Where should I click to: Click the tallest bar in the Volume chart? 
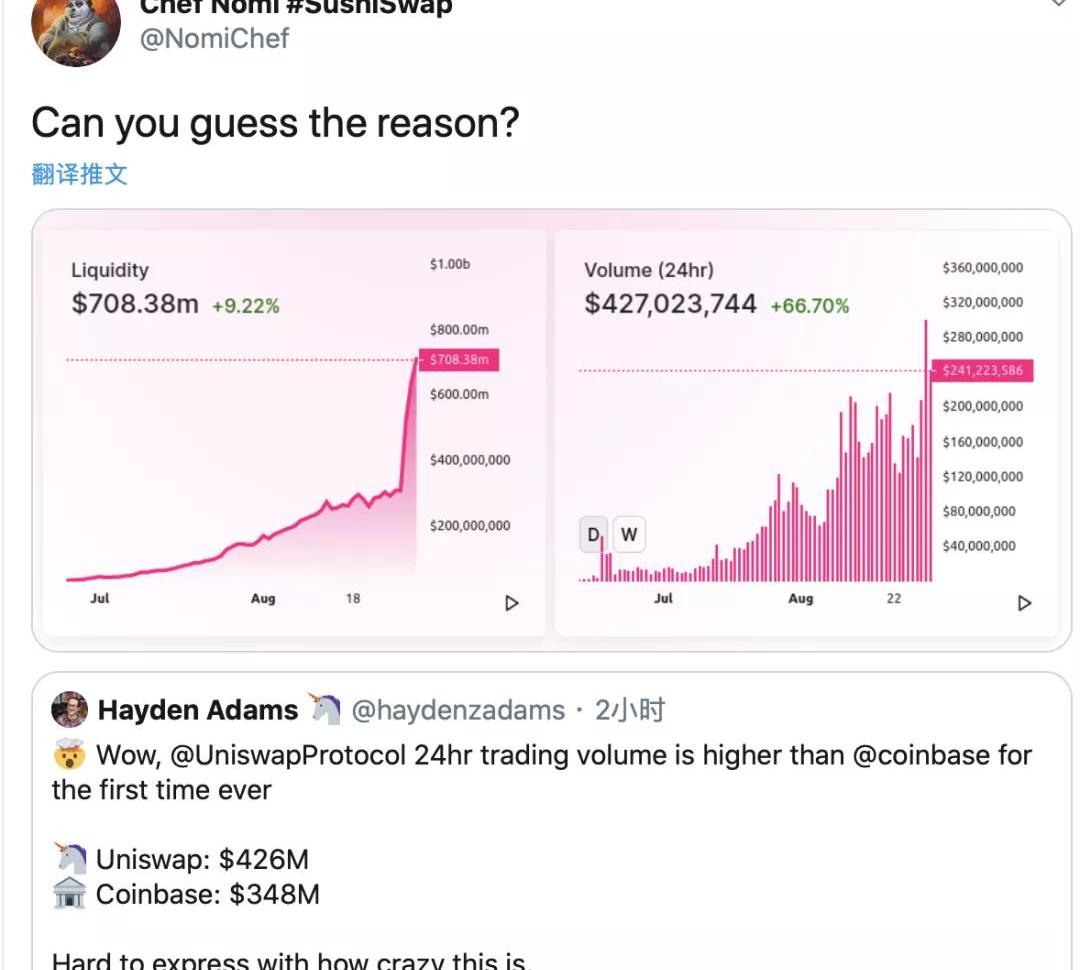[926, 451]
